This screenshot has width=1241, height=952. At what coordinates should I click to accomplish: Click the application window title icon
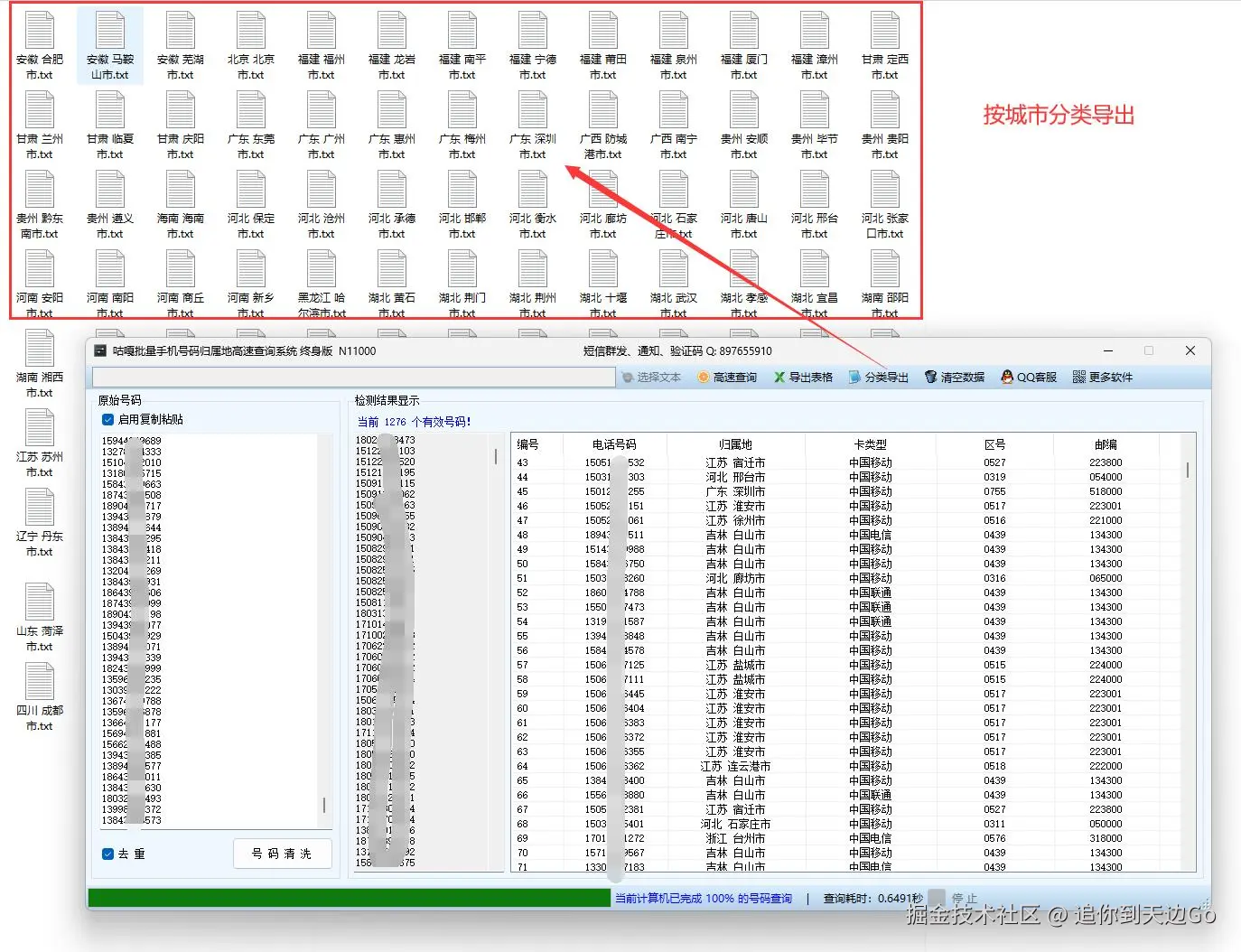tap(101, 351)
